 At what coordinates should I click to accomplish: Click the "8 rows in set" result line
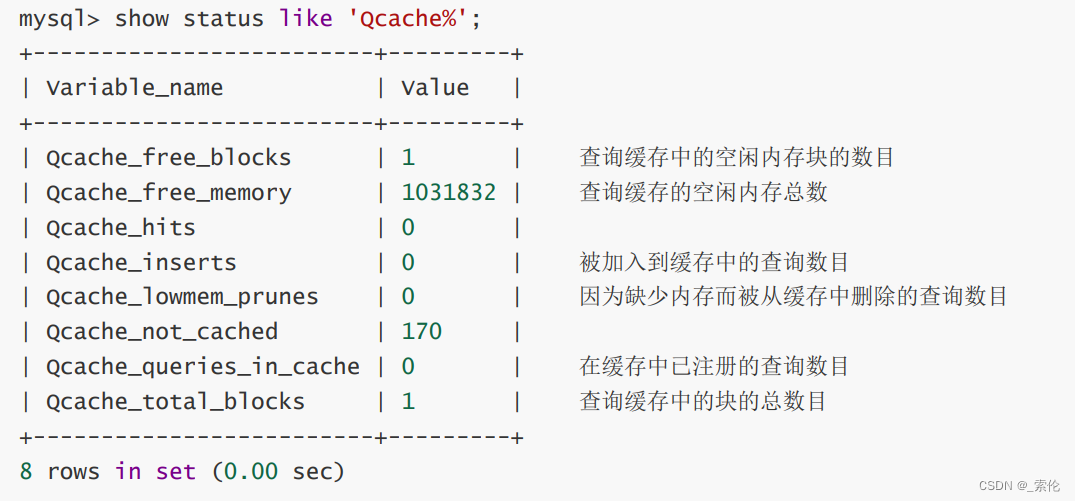pyautogui.click(x=181, y=471)
